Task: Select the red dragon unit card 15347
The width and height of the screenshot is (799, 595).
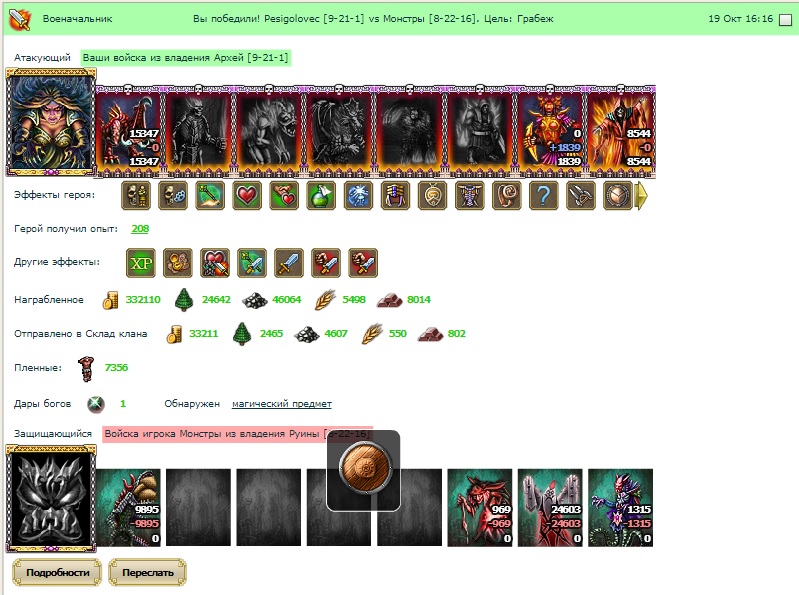Action: [x=128, y=130]
